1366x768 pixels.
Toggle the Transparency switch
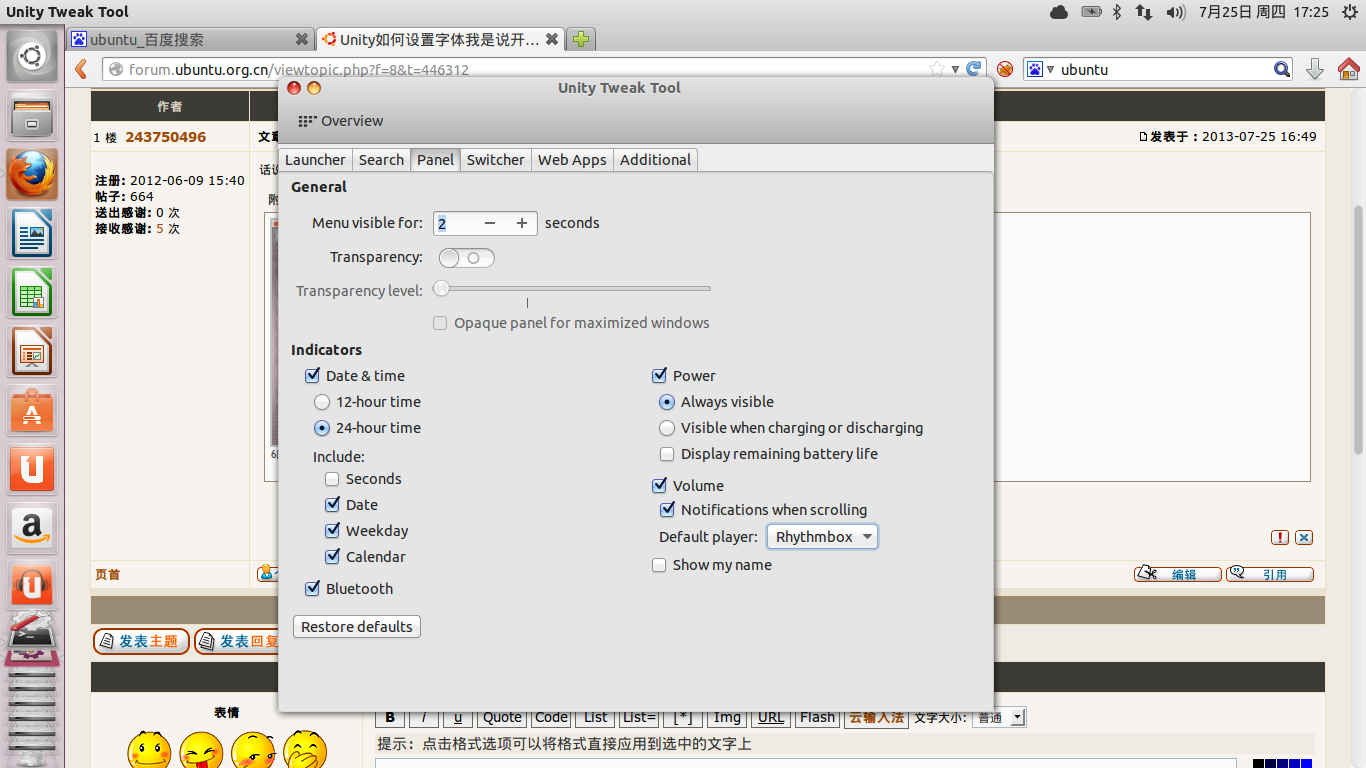point(466,258)
